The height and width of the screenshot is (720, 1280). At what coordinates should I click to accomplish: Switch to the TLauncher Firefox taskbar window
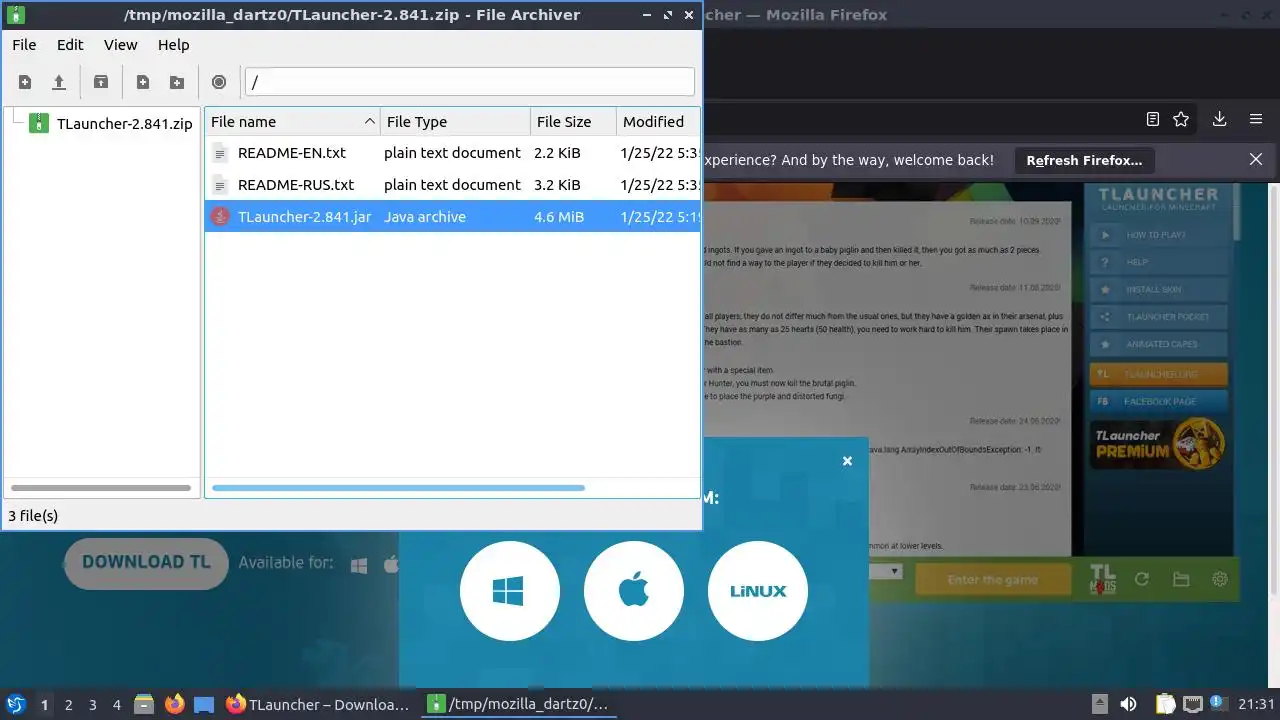(318, 704)
